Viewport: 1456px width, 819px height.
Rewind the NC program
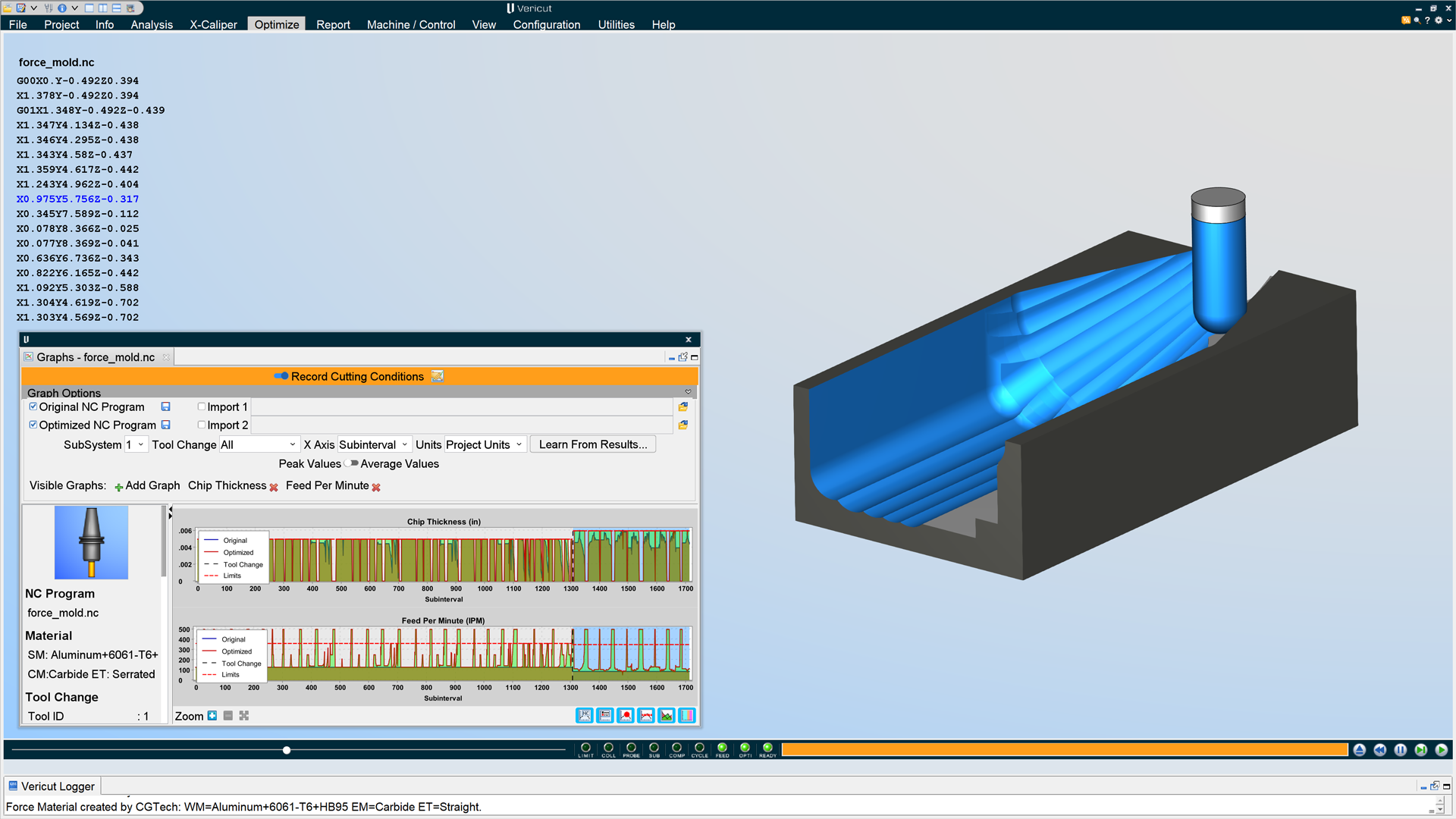pyautogui.click(x=1379, y=750)
